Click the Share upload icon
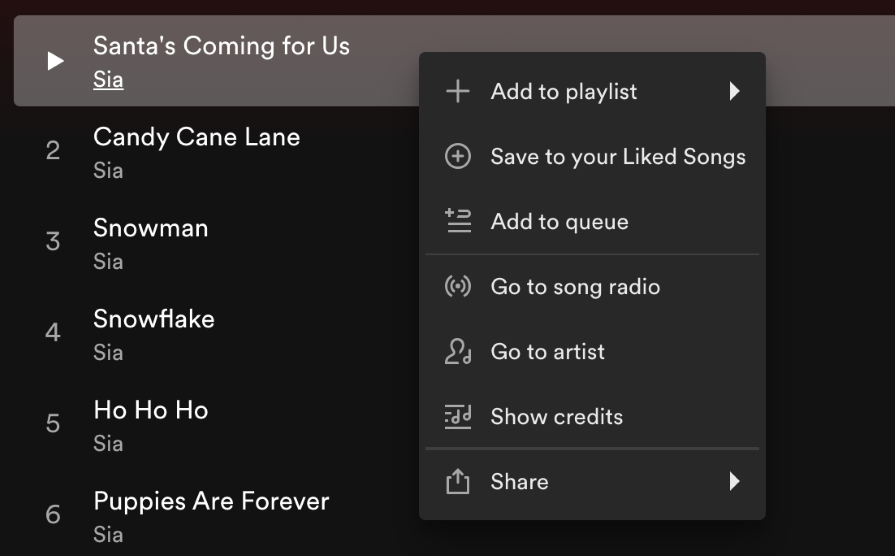895x556 pixels. pyautogui.click(x=457, y=482)
